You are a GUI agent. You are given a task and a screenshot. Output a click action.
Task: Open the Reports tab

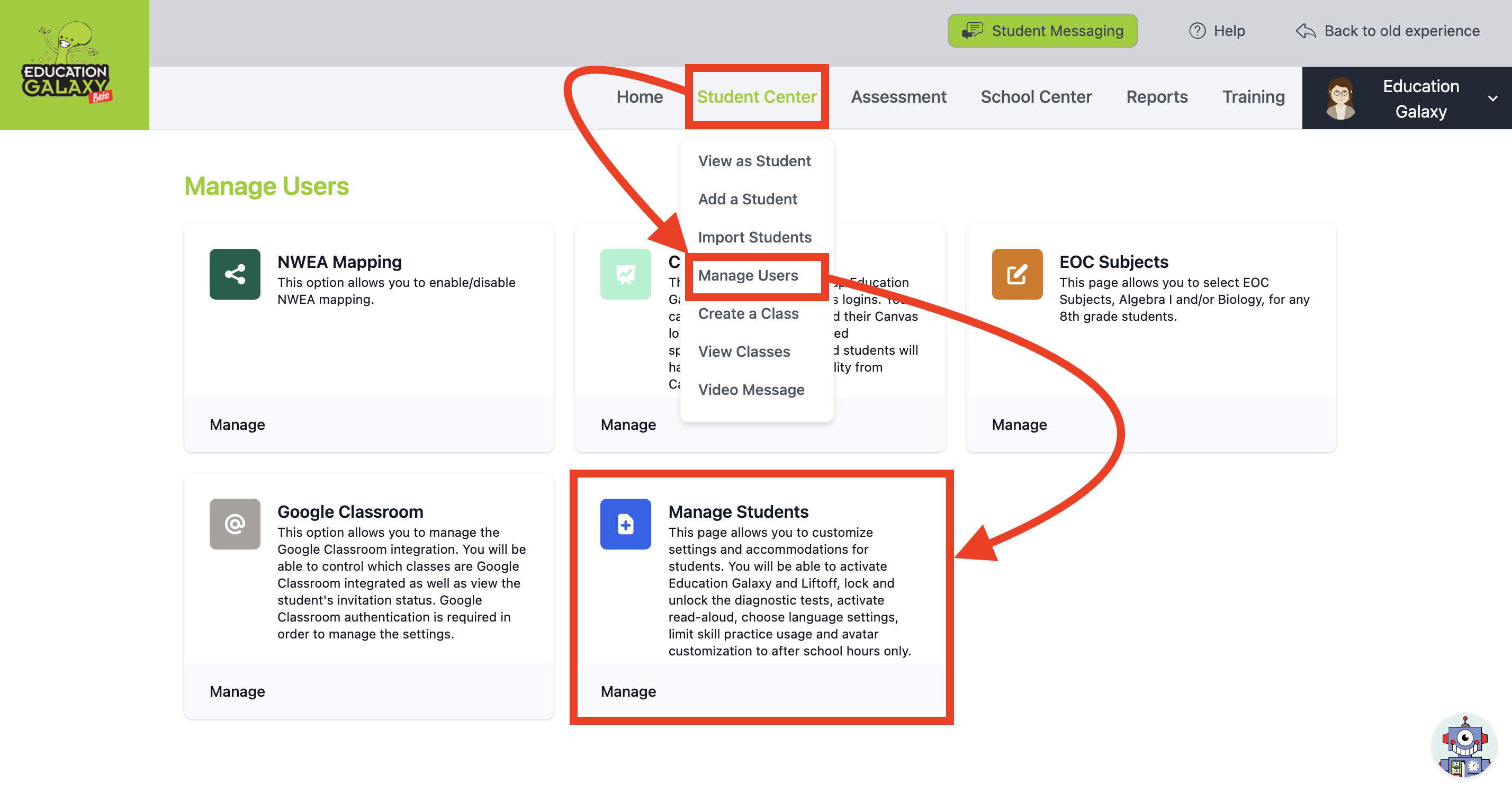coord(1156,97)
